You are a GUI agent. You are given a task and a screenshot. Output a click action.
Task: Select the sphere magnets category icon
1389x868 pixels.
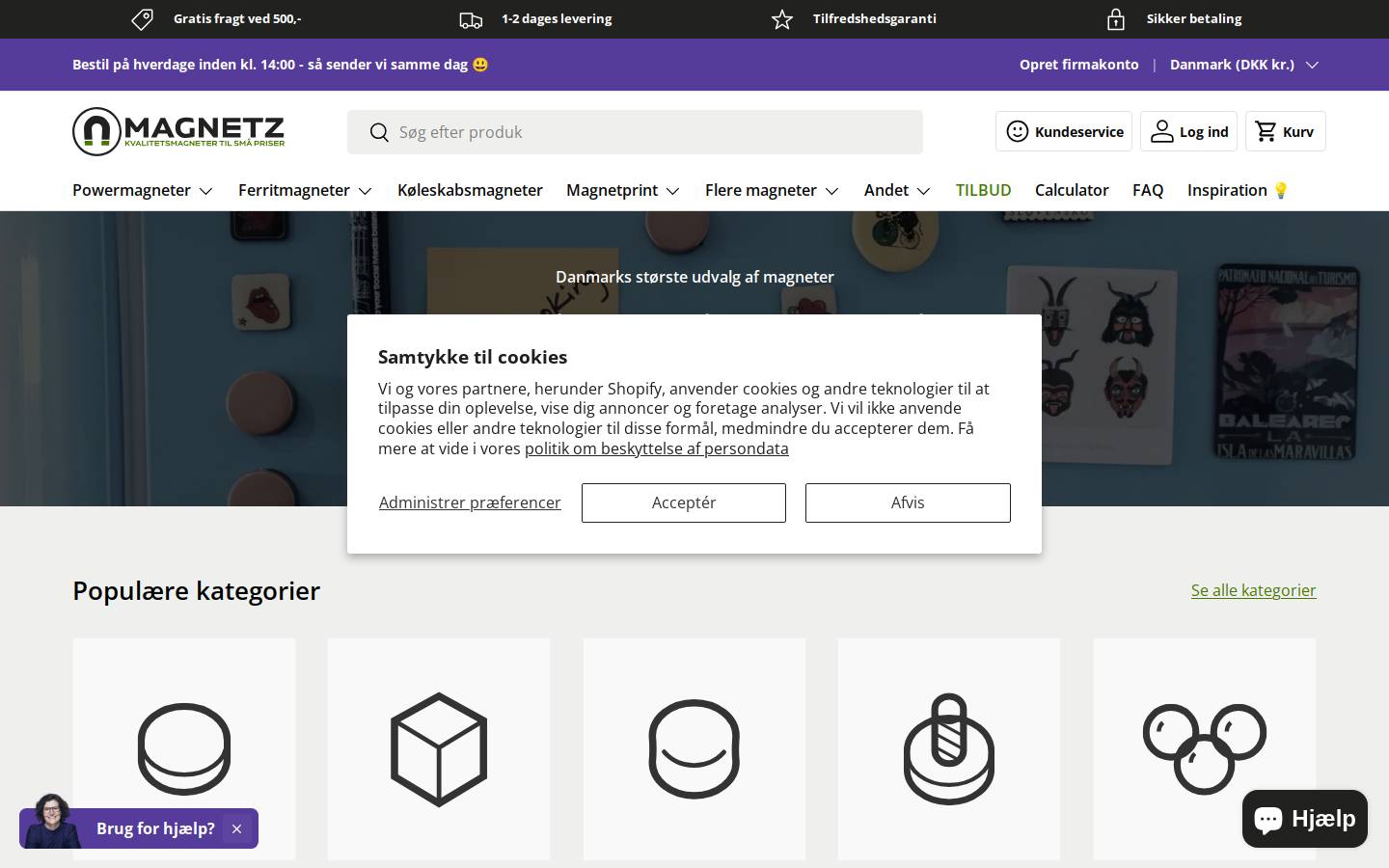1205,749
